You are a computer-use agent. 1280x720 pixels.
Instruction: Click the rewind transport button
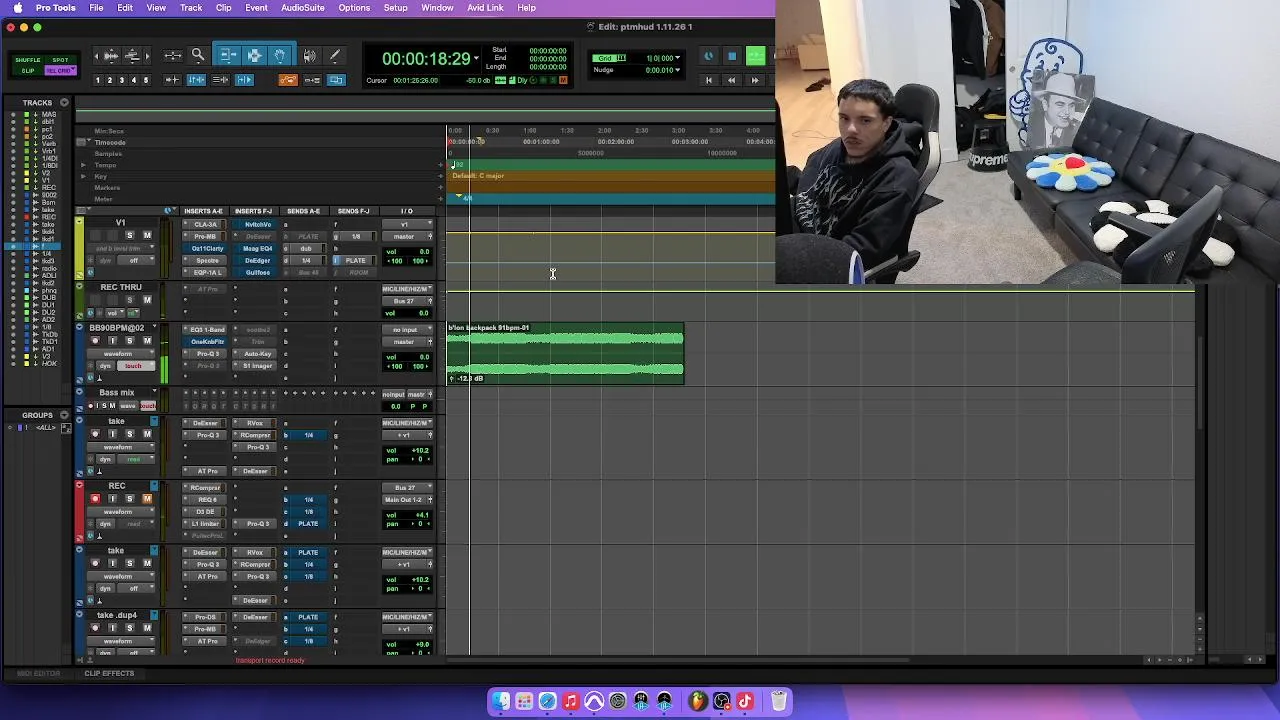pyautogui.click(x=731, y=80)
